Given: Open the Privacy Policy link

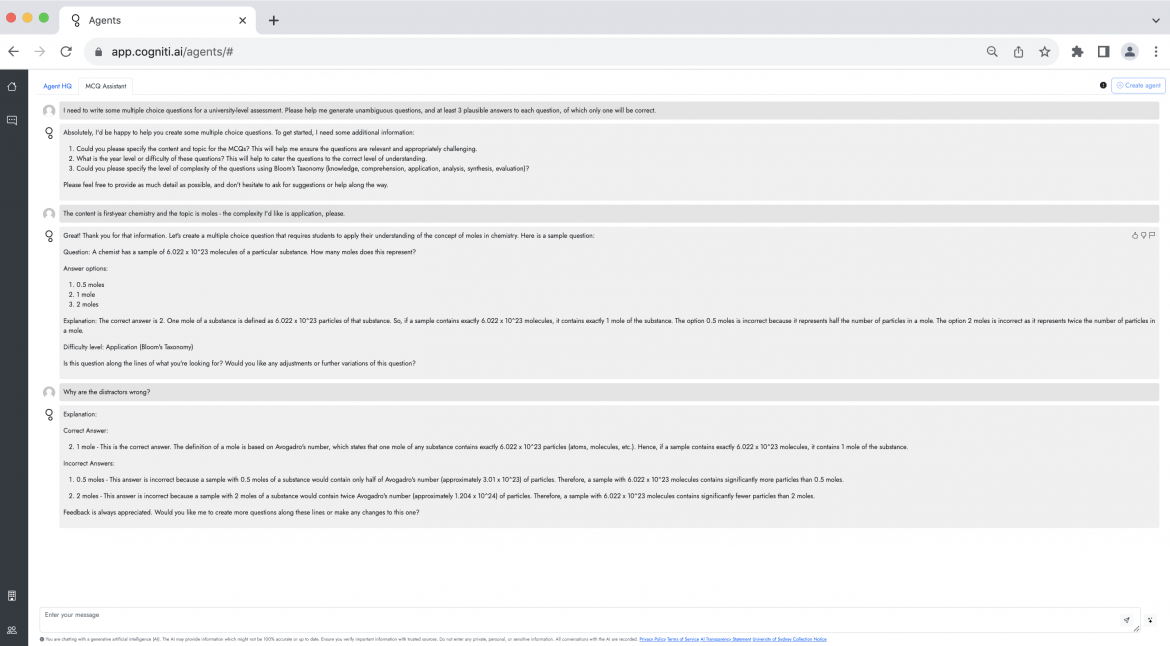Looking at the screenshot, I should (651, 638).
